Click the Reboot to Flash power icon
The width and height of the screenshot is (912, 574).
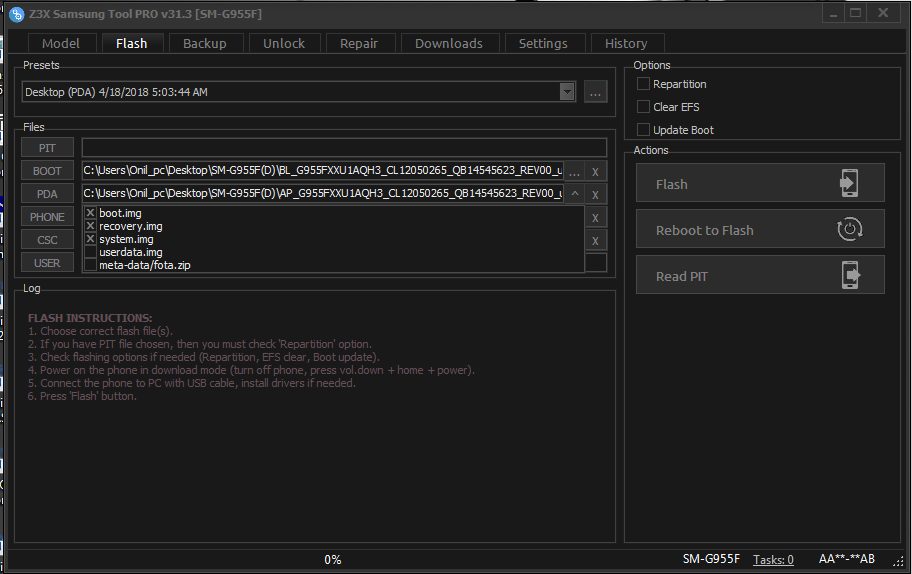(x=849, y=229)
